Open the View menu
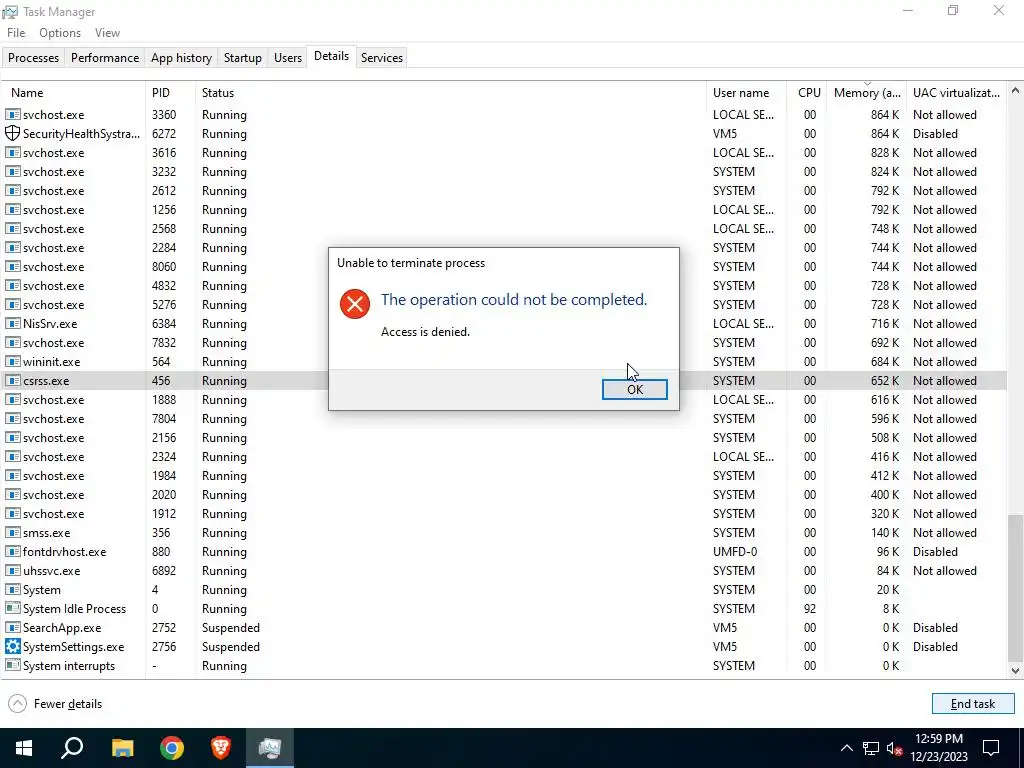 click(x=107, y=33)
